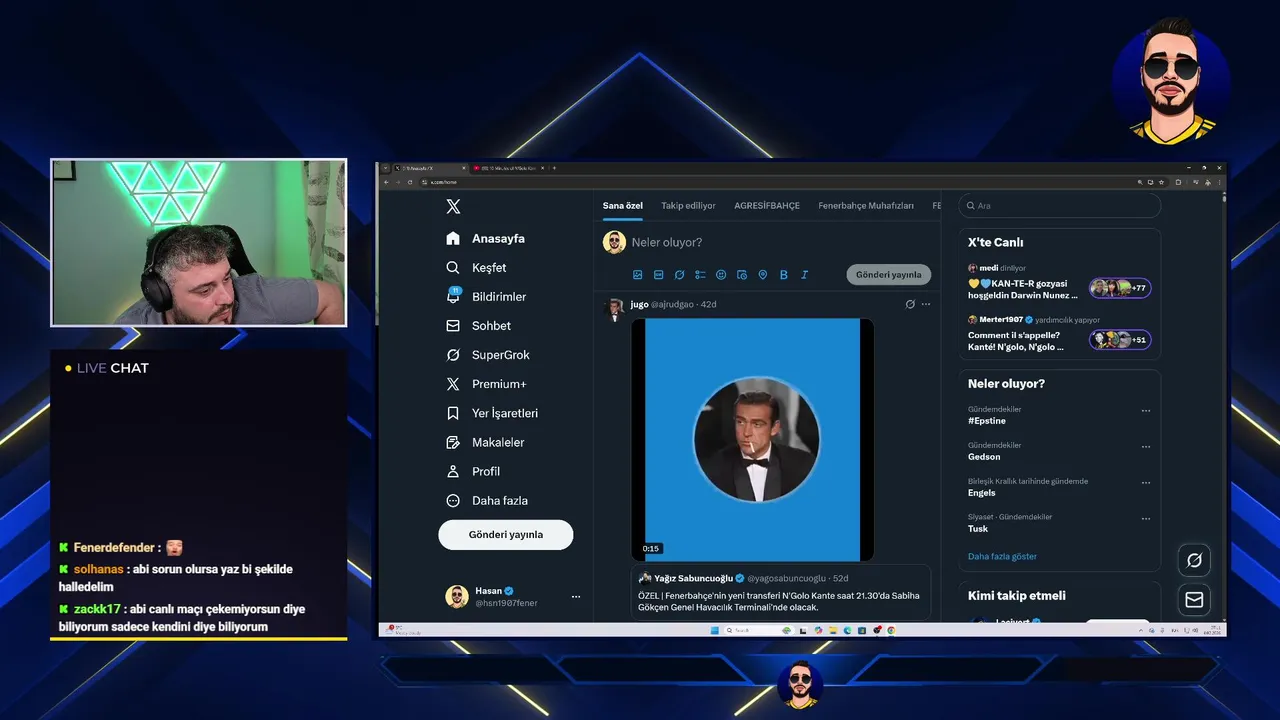The image size is (1280, 720).
Task: Toggle bold formatting in composer
Action: [x=784, y=275]
